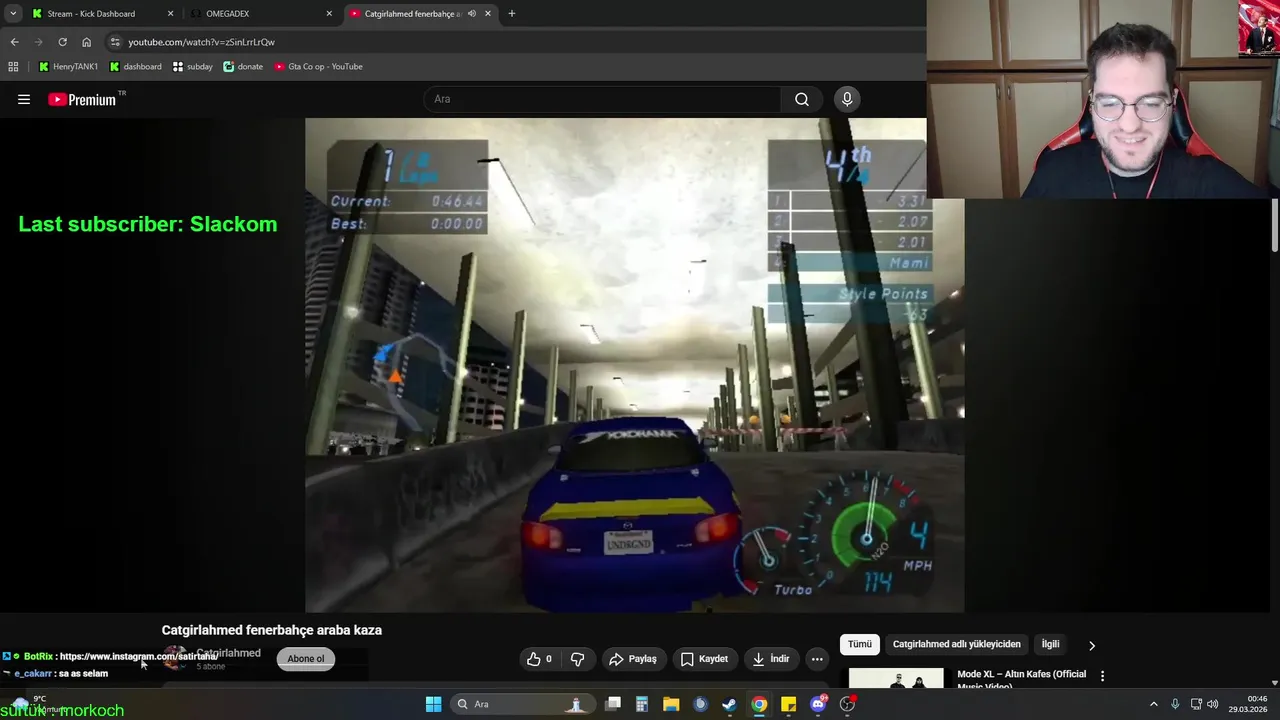Switch to Google Chrome on the taskbar
The image size is (1280, 720).
click(759, 704)
